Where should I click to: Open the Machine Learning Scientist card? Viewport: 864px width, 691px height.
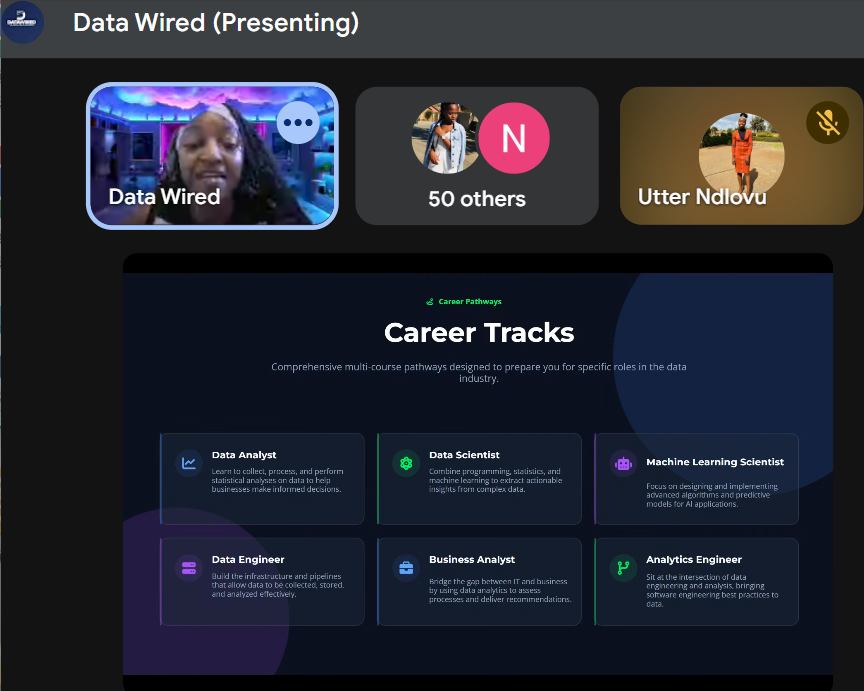click(x=696, y=479)
